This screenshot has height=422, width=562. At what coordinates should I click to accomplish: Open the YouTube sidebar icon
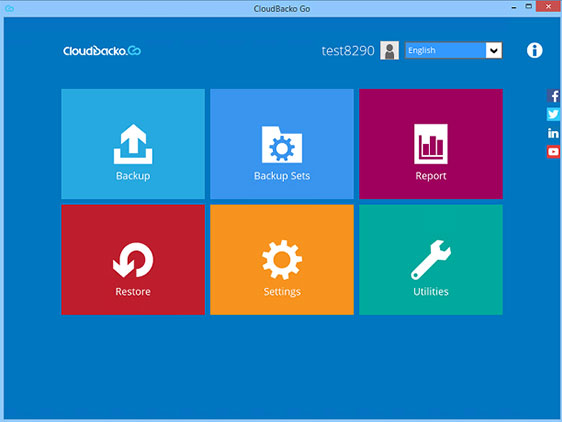[553, 152]
